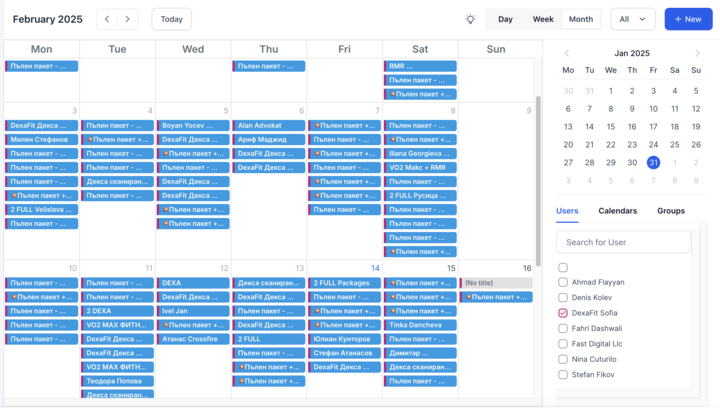Jump to today with Today button
The image size is (720, 408).
[x=172, y=19]
